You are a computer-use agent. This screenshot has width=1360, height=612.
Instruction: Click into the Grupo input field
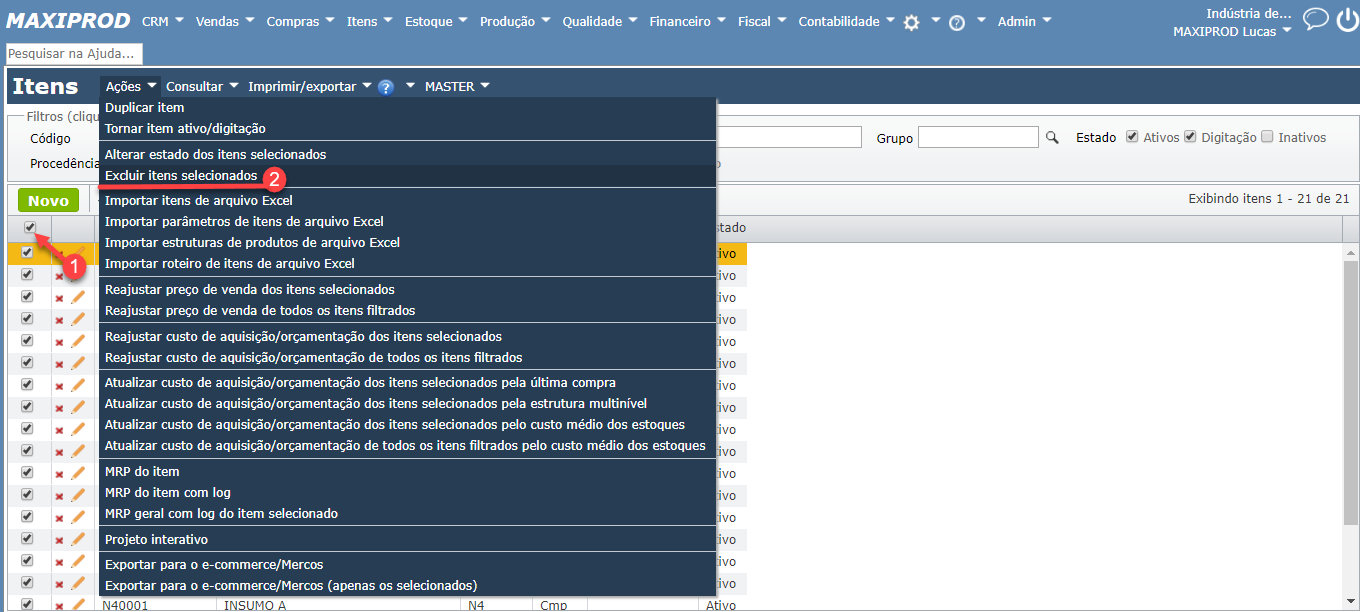pos(978,137)
